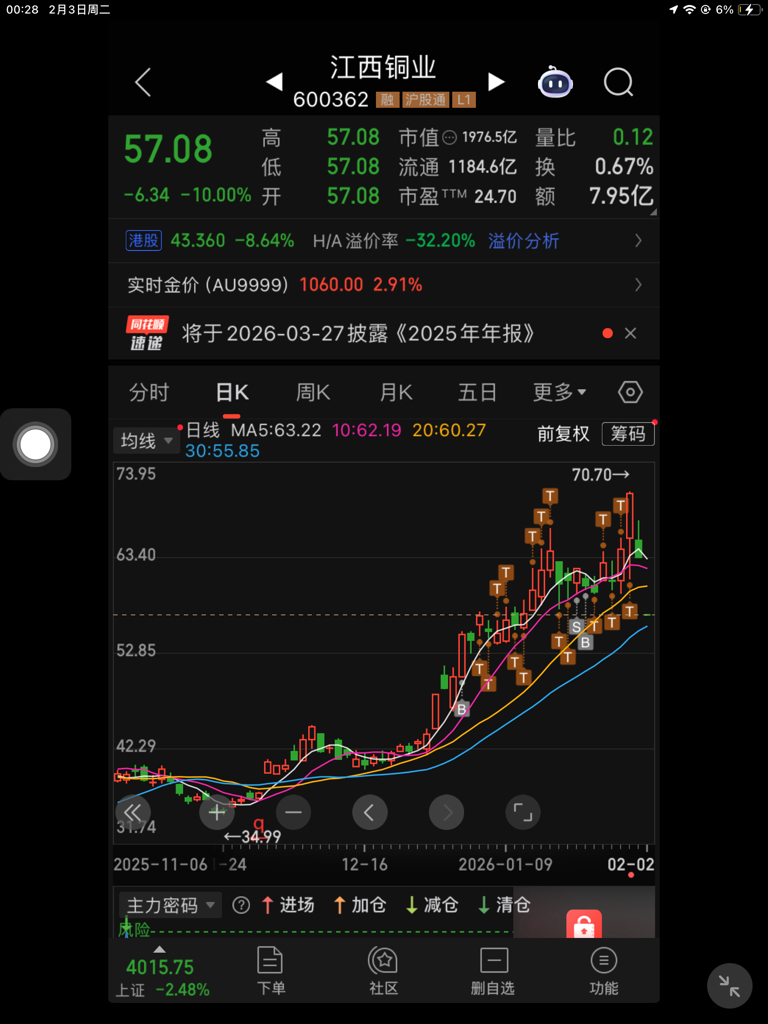Open the 上证 index ticker
This screenshot has height=1024, width=768.
(x=163, y=978)
